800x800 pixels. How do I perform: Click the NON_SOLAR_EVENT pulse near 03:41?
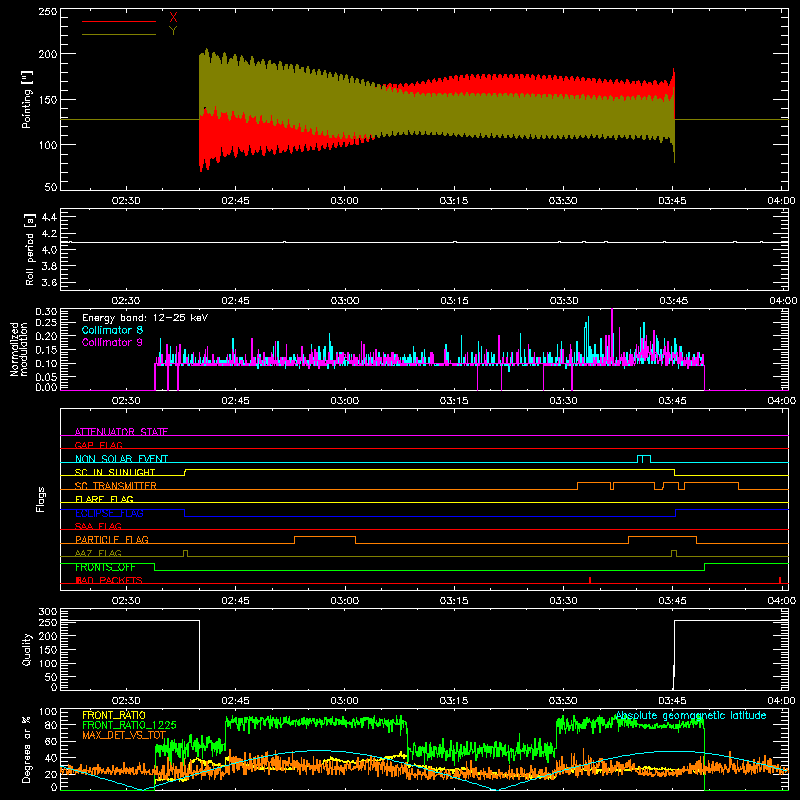coord(644,459)
